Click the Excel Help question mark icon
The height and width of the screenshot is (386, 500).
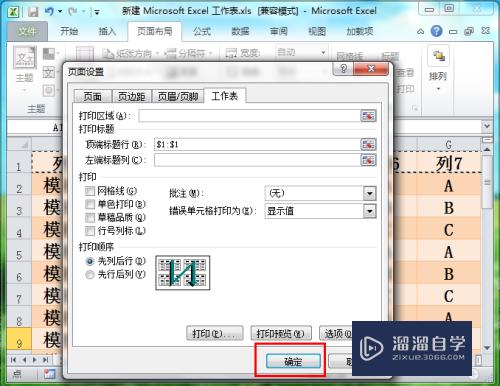[x=436, y=31]
